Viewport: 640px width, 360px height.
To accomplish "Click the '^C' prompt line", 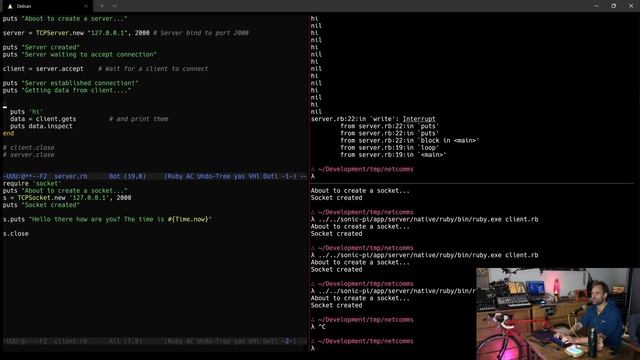I will pos(318,327).
